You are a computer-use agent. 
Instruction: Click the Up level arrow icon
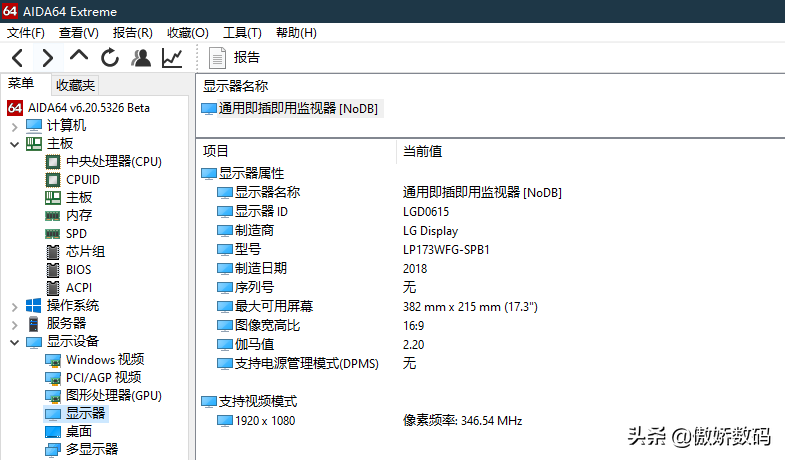[x=79, y=57]
